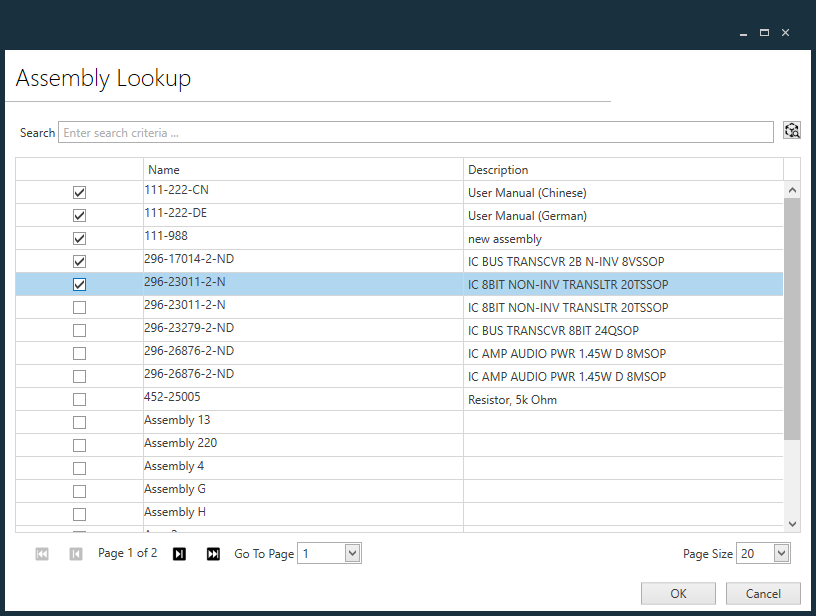816x616 pixels.
Task: Uncheck the 111-222-CN assembly
Action: click(79, 191)
